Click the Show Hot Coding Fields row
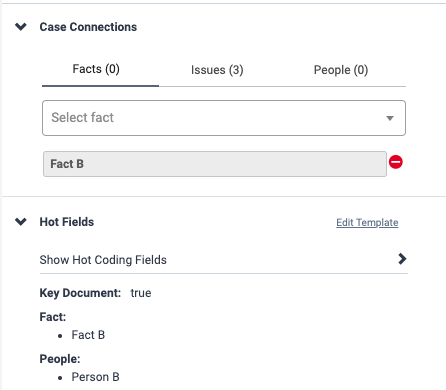 [x=223, y=260]
